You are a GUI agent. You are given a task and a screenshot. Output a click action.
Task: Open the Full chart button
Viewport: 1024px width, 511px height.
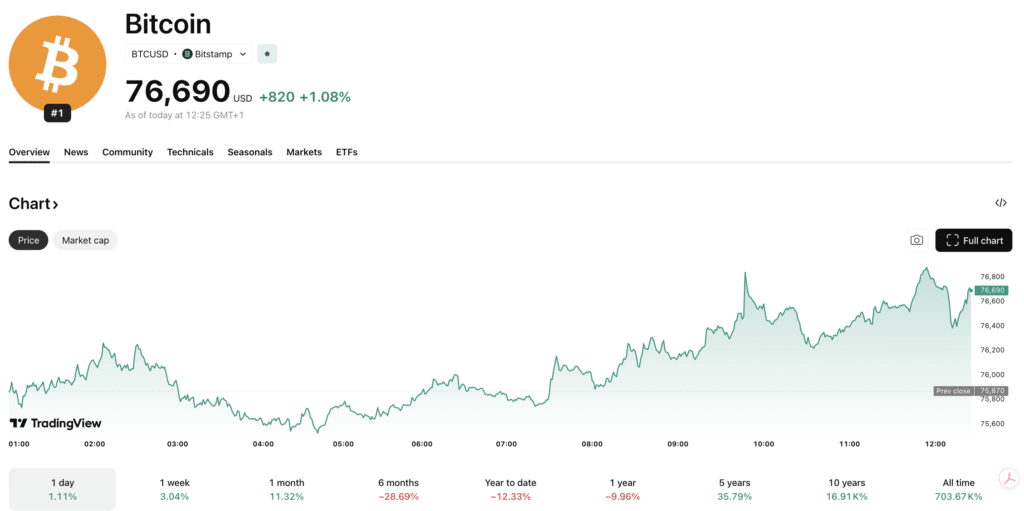[973, 240]
